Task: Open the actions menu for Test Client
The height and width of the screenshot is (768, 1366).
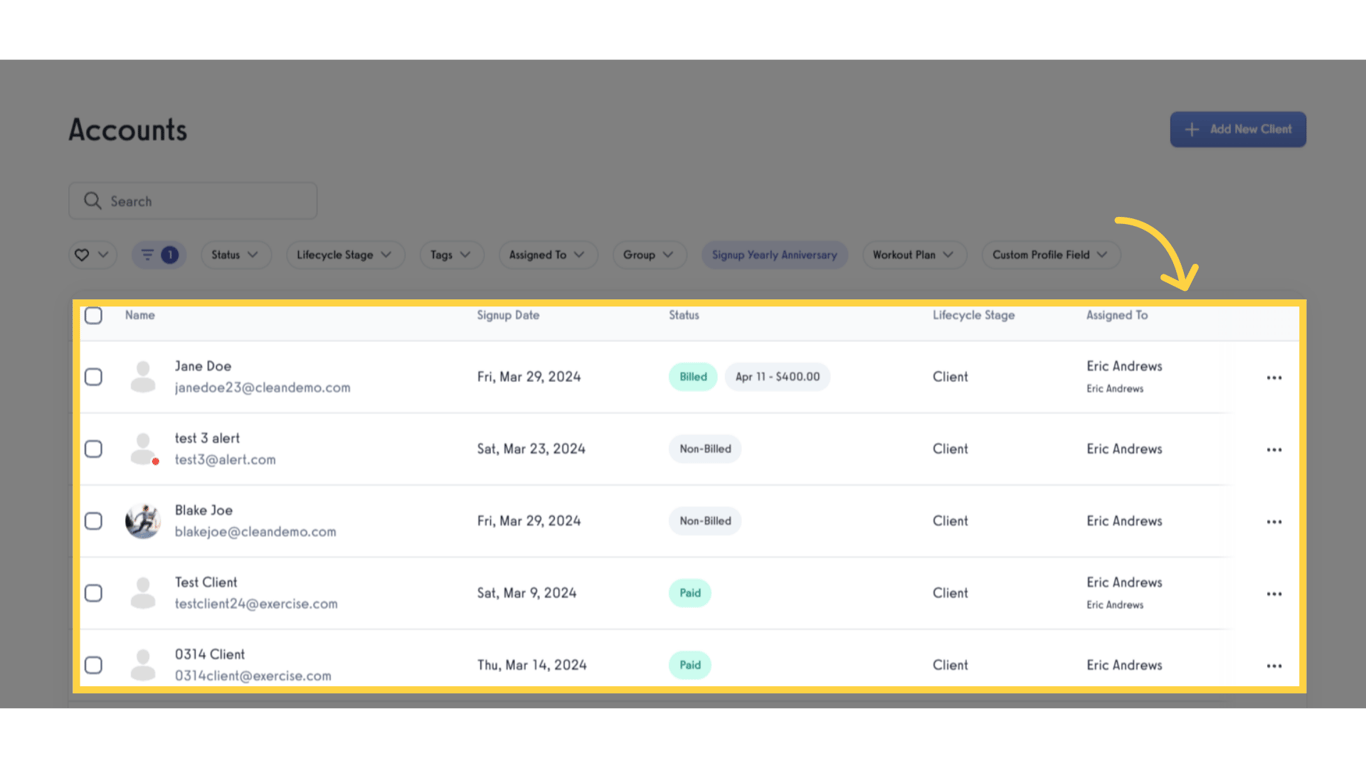Action: (1274, 593)
